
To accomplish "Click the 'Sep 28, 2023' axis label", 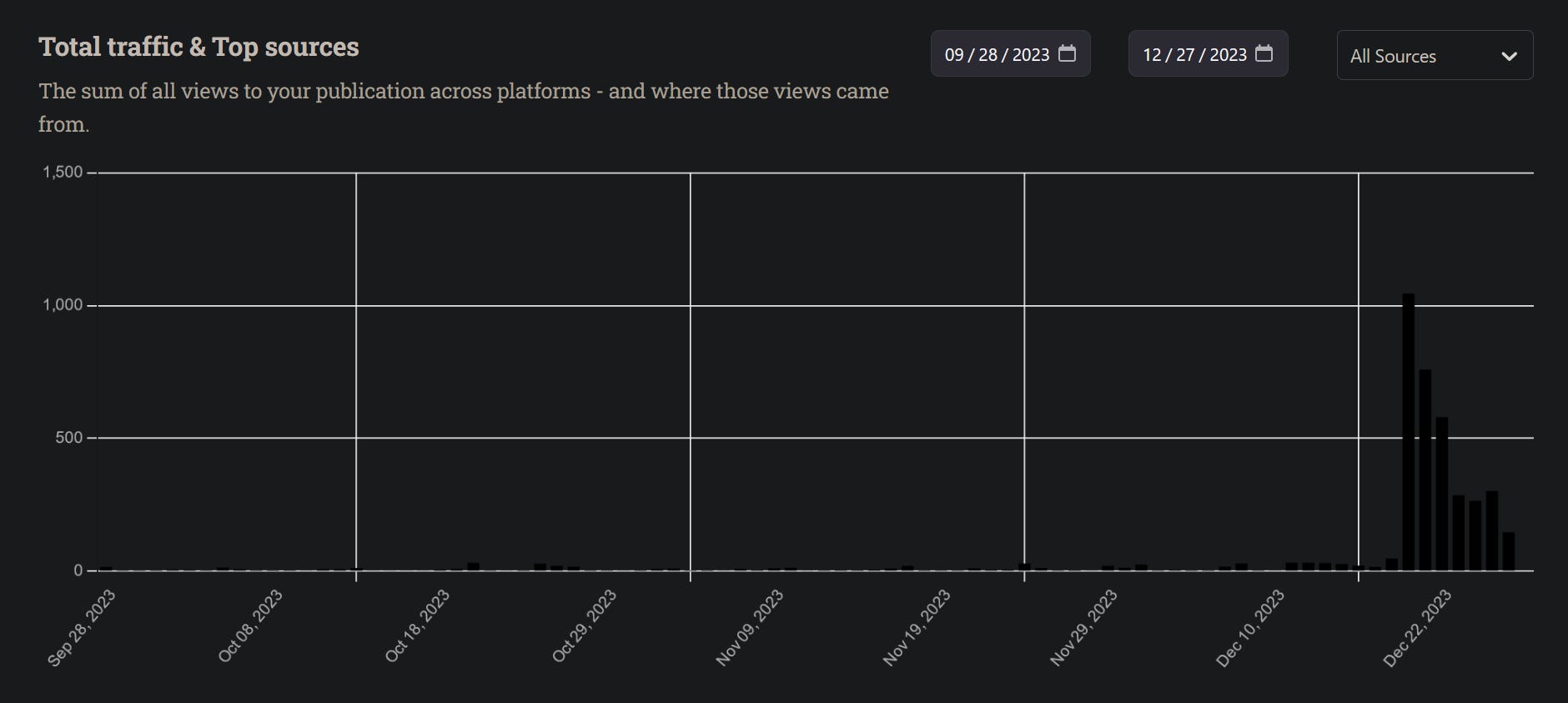I will tap(82, 627).
